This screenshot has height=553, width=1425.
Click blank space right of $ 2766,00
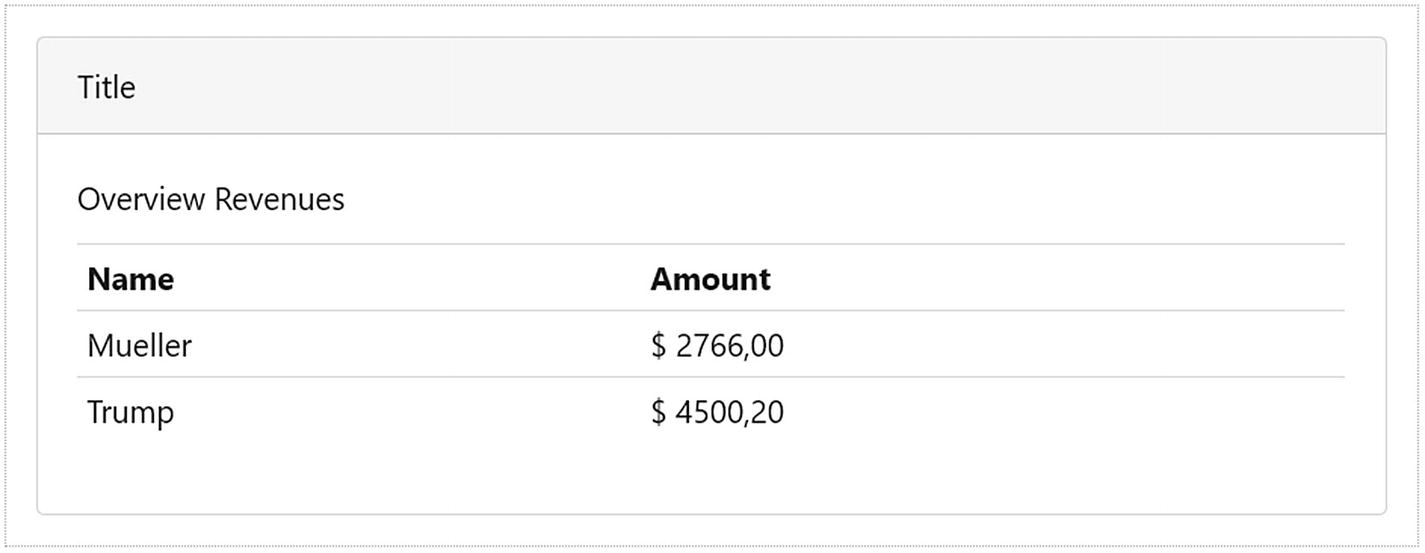(1050, 346)
